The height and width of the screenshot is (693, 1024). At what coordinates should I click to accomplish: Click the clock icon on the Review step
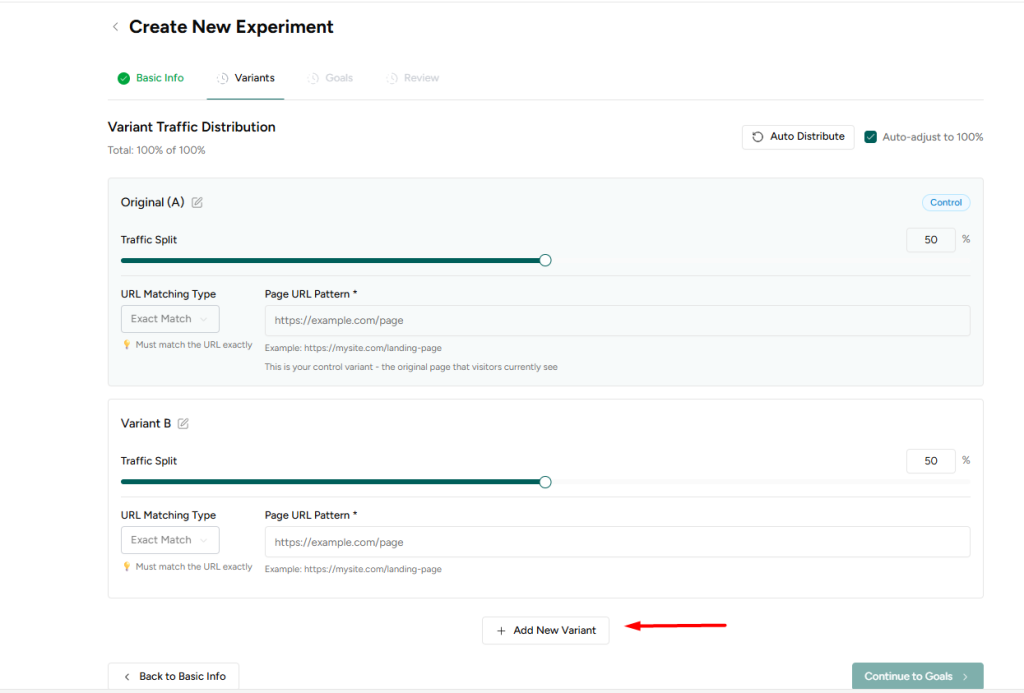(x=392, y=78)
